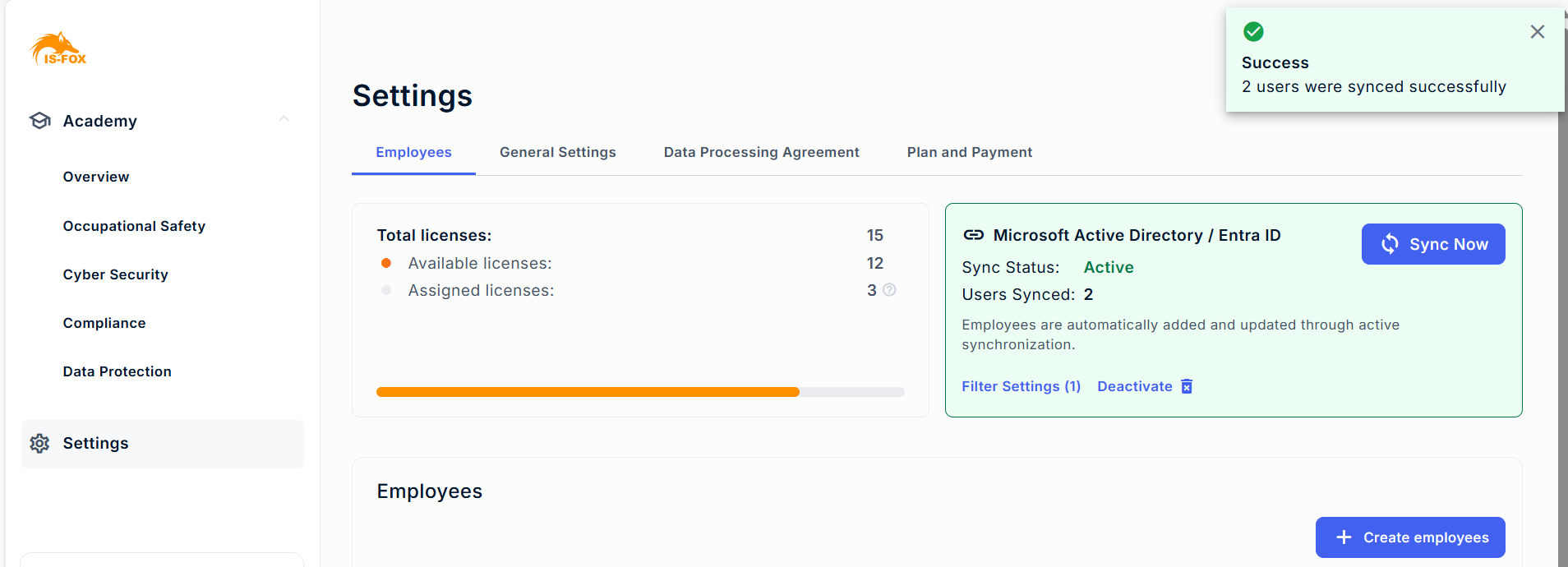Open the Employees tab

click(x=413, y=153)
